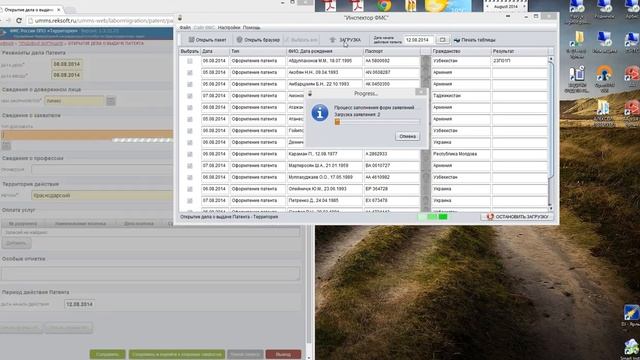Screen dimensions: 640x360
Task: Toggle checkbox for passport AA 5800692 row
Action: point(190,61)
